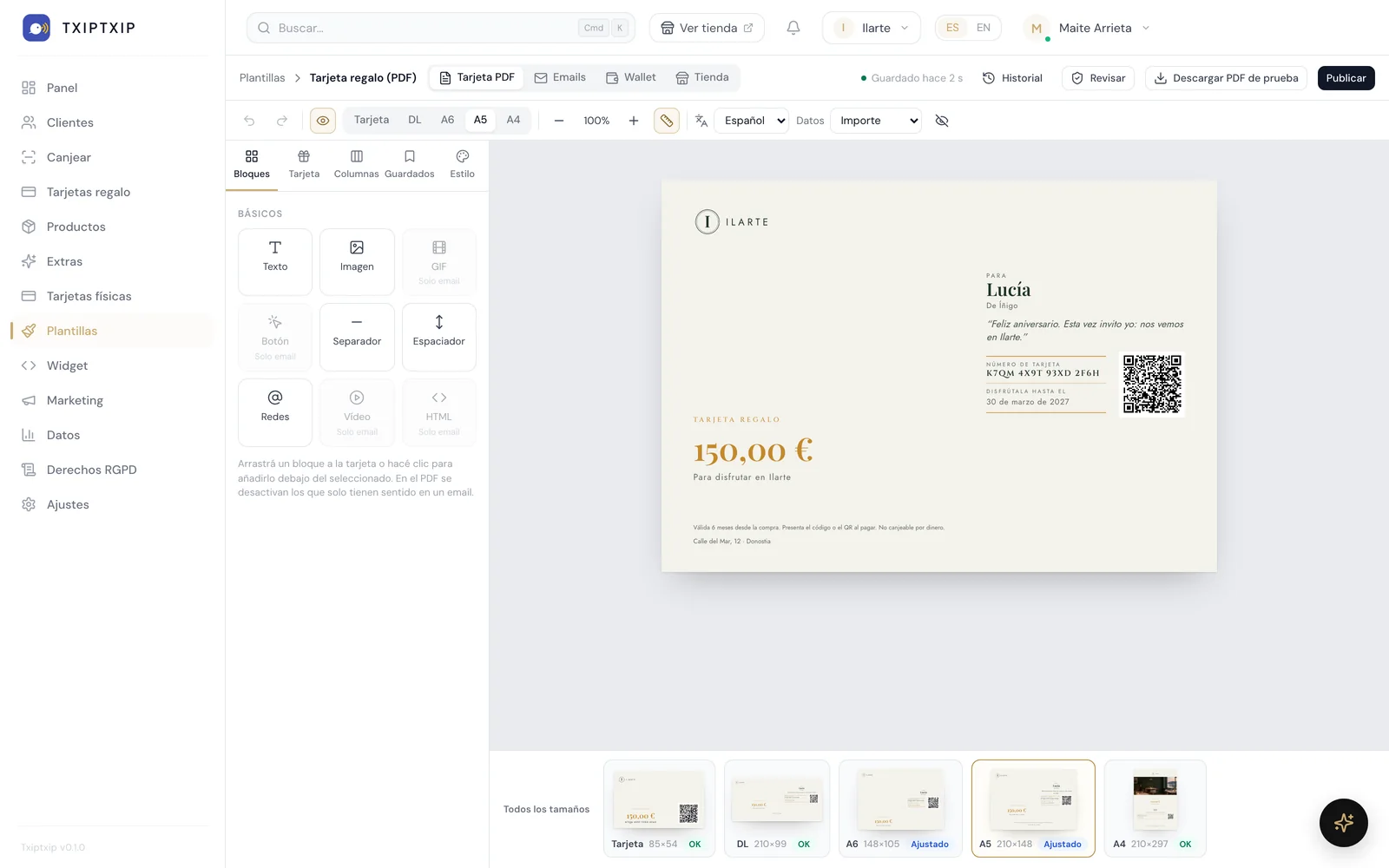Click the Revisar button
This screenshot has width=1389, height=868.
click(1098, 78)
